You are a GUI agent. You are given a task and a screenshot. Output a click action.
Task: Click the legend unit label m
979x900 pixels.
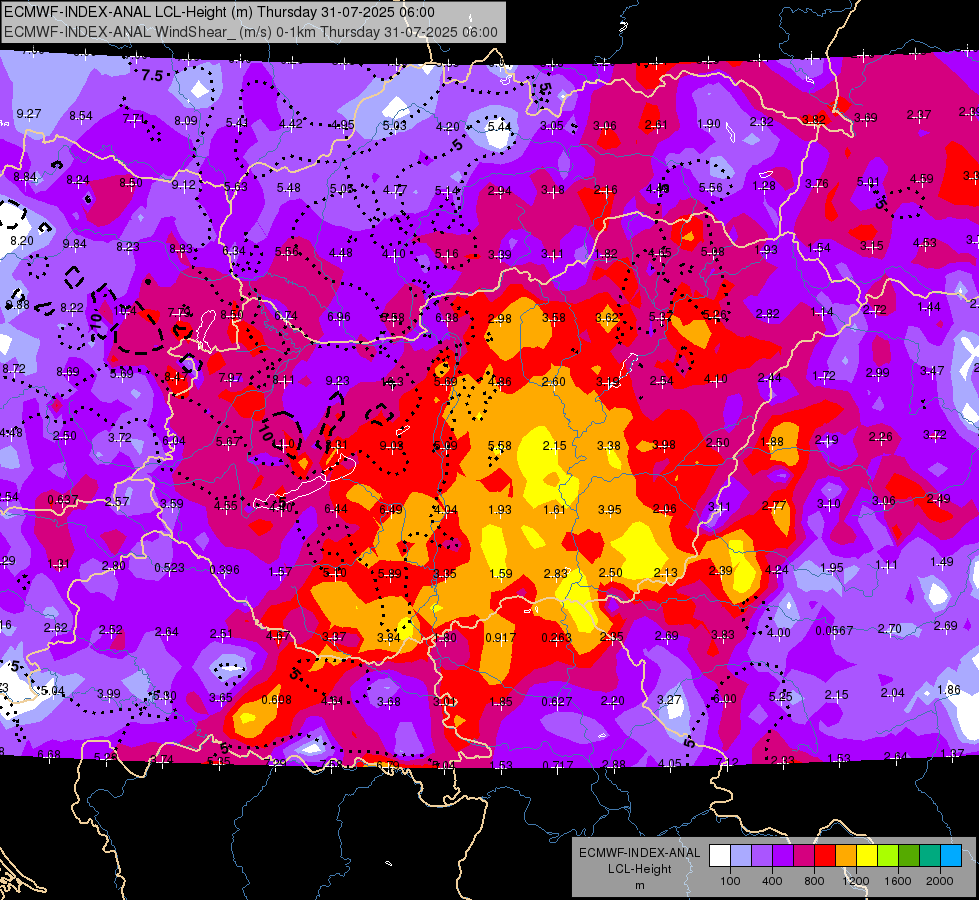(x=639, y=885)
